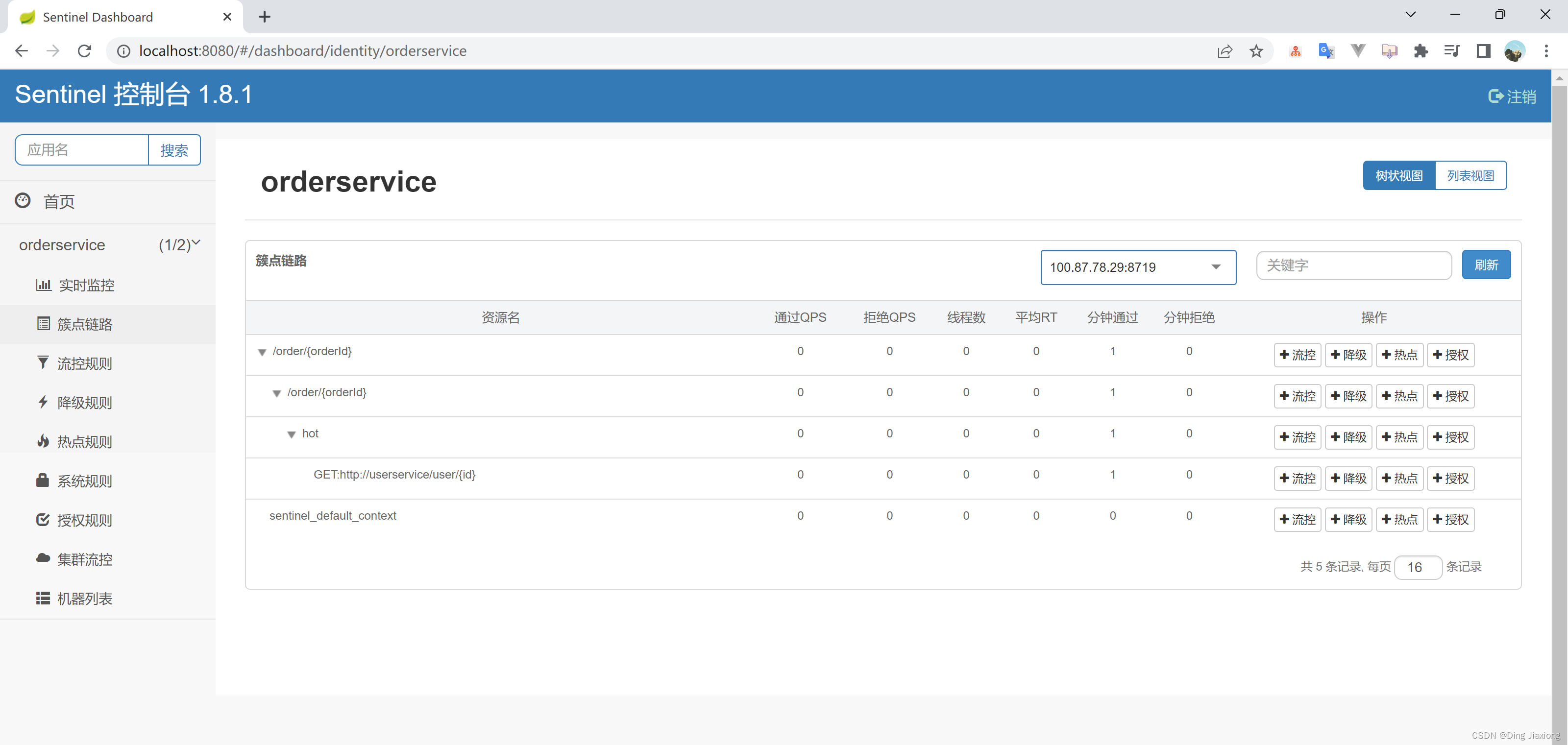Viewport: 1568px width, 745px height.
Task: Add 授权 rule for hot resource
Action: pyautogui.click(x=1450, y=437)
